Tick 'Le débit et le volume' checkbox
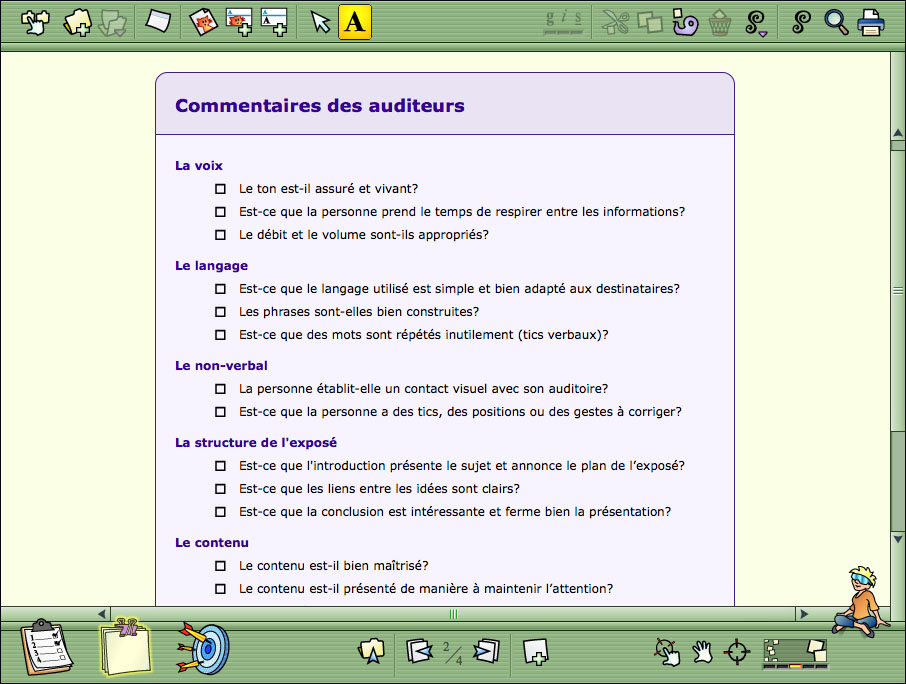906x684 pixels. tap(220, 235)
